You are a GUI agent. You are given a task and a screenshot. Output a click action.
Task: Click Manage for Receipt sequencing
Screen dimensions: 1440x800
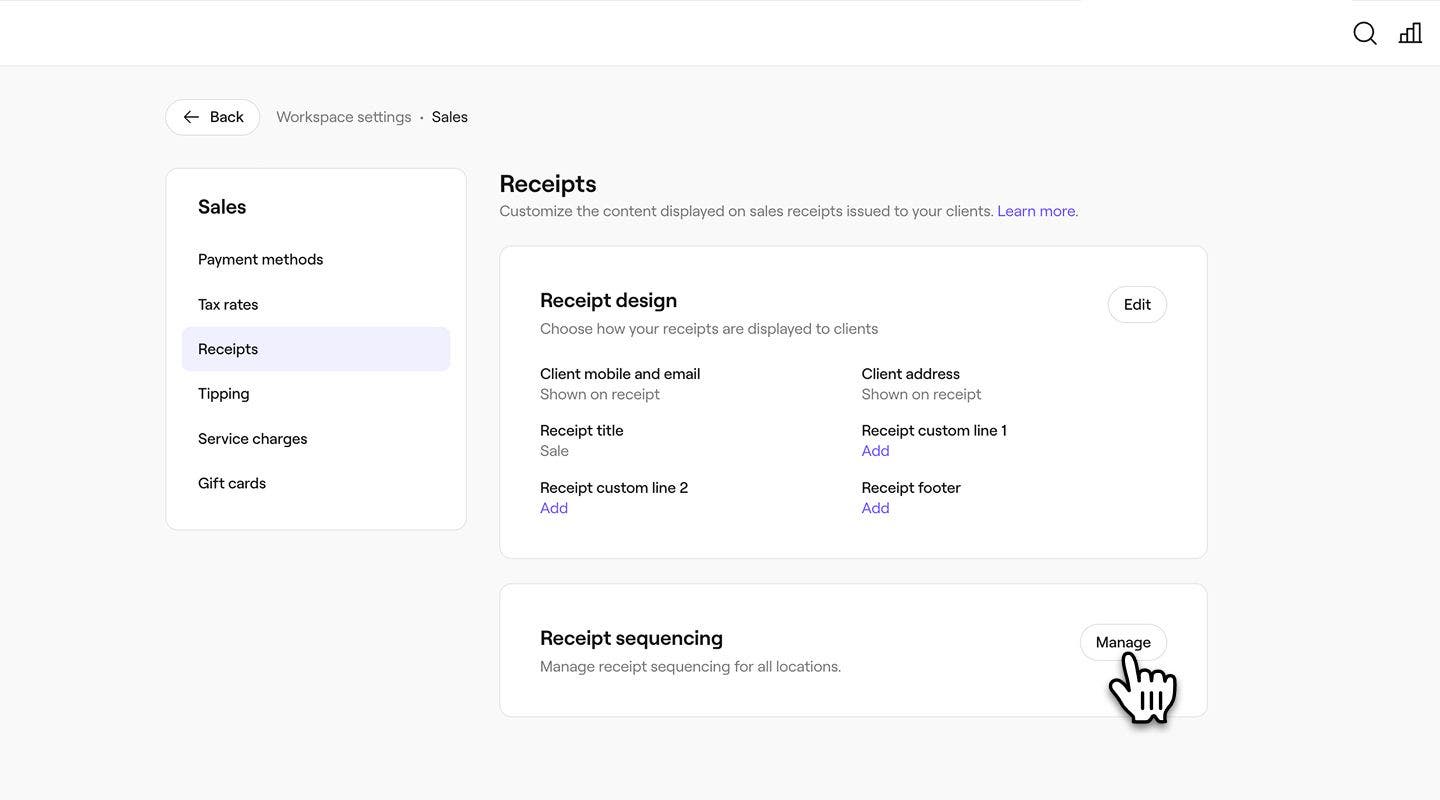click(x=1123, y=642)
